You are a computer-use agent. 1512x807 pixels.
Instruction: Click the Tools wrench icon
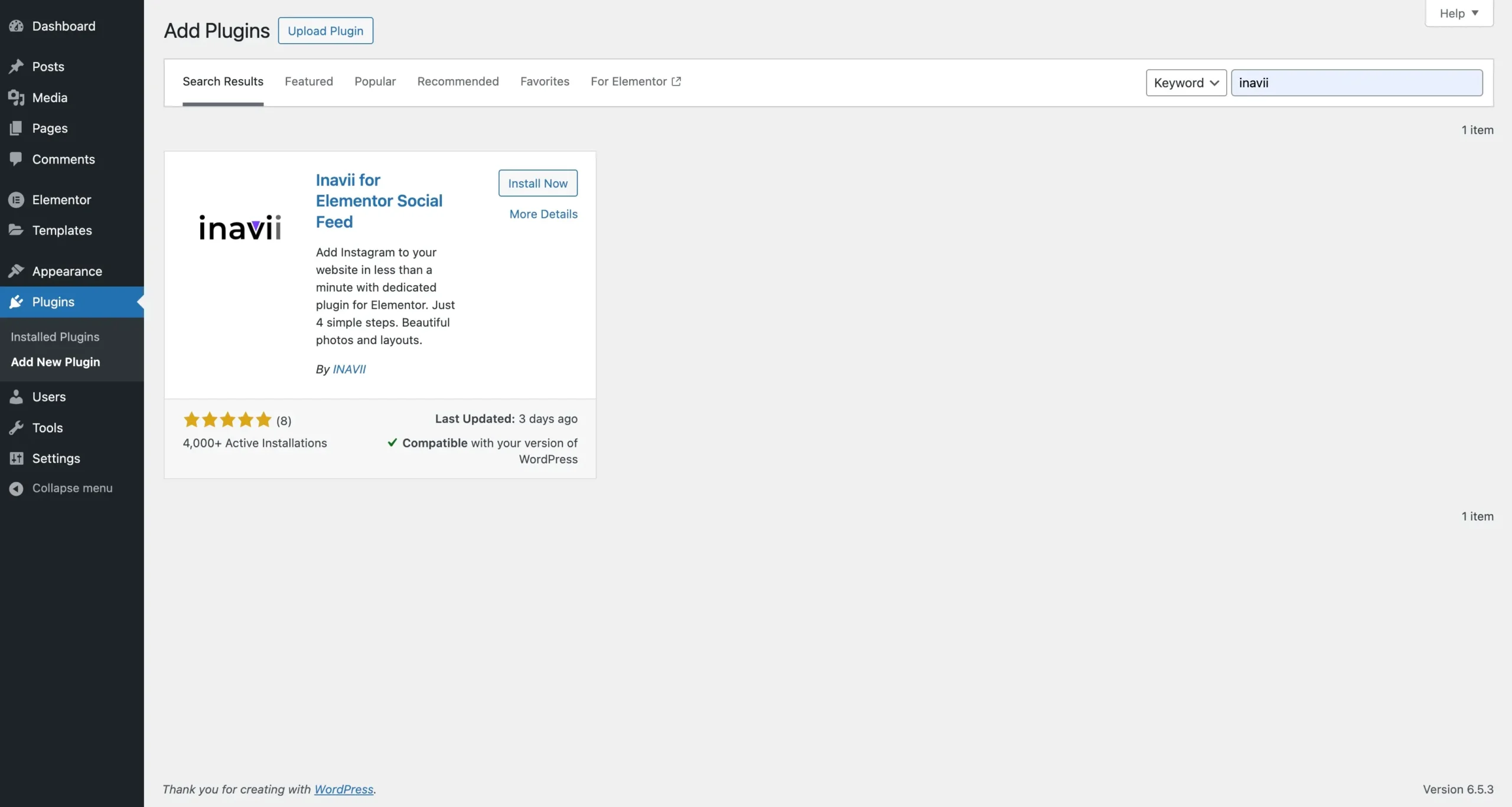click(16, 427)
